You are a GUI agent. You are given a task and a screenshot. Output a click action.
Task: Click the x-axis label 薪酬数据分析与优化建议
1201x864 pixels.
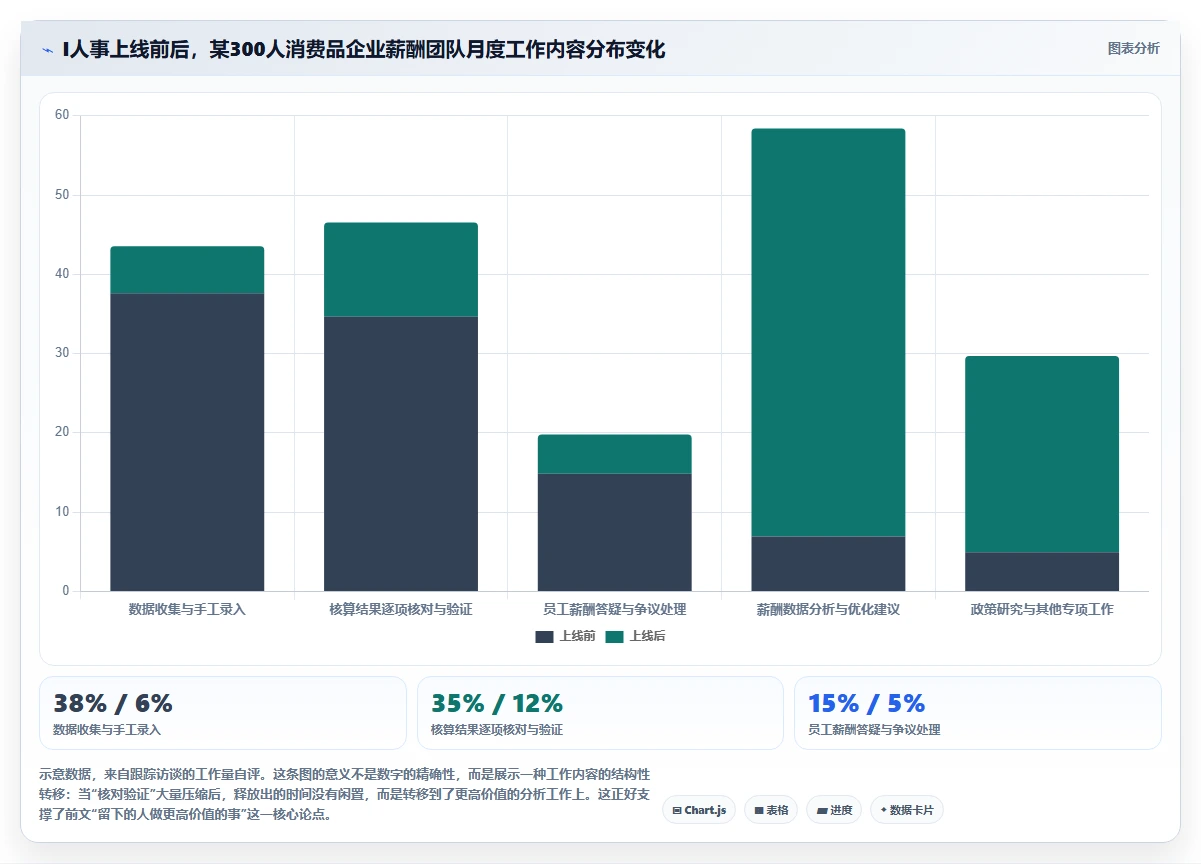click(x=828, y=609)
